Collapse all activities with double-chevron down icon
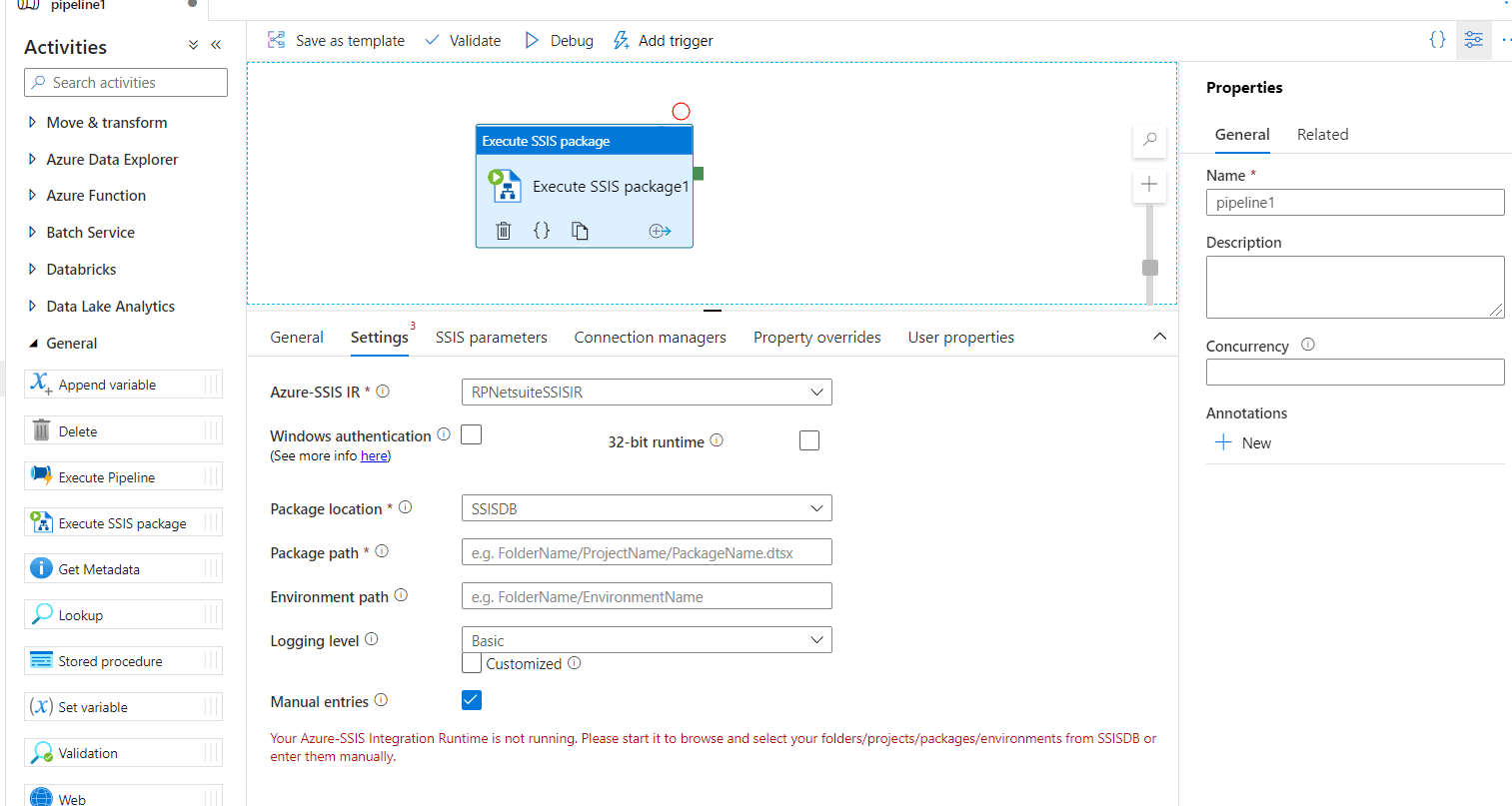The image size is (1512, 806). click(193, 46)
